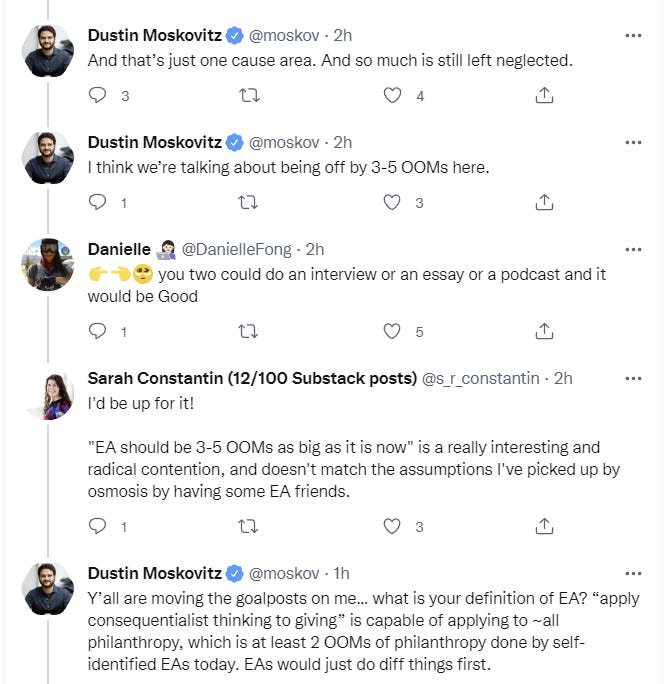668x684 pixels.
Task: Open more options on Sarah Constantin's tweet
Action: pyautogui.click(x=632, y=378)
